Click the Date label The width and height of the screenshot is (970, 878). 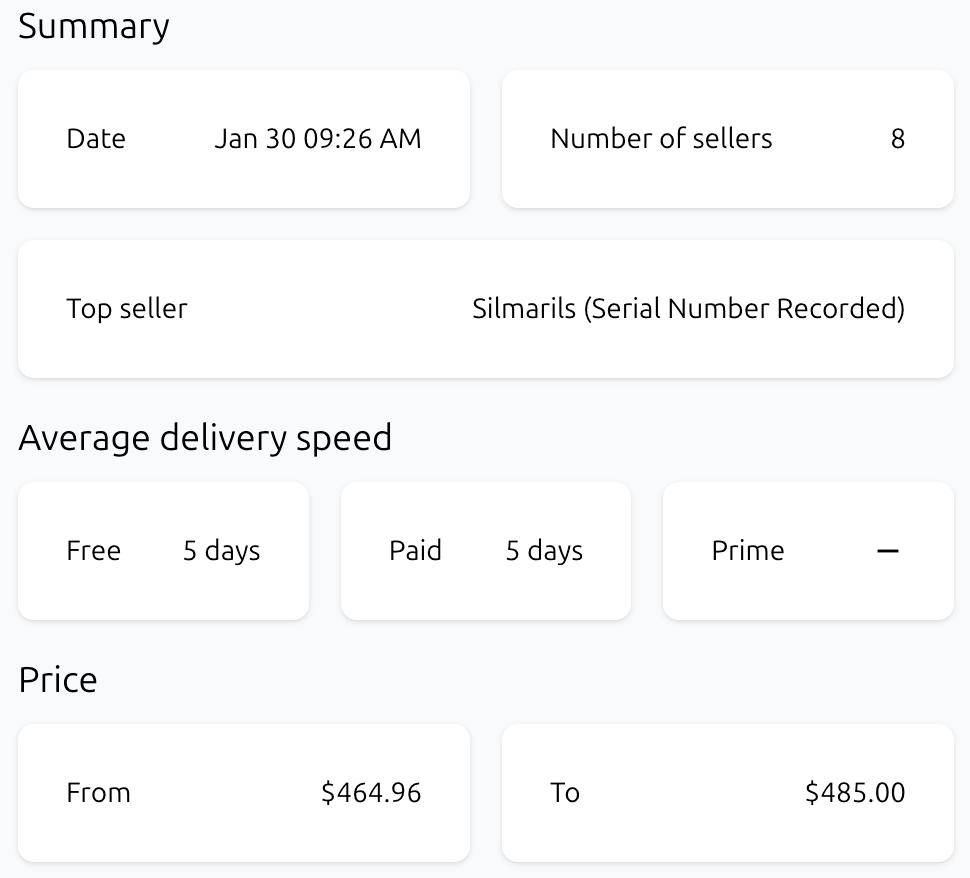(x=96, y=139)
